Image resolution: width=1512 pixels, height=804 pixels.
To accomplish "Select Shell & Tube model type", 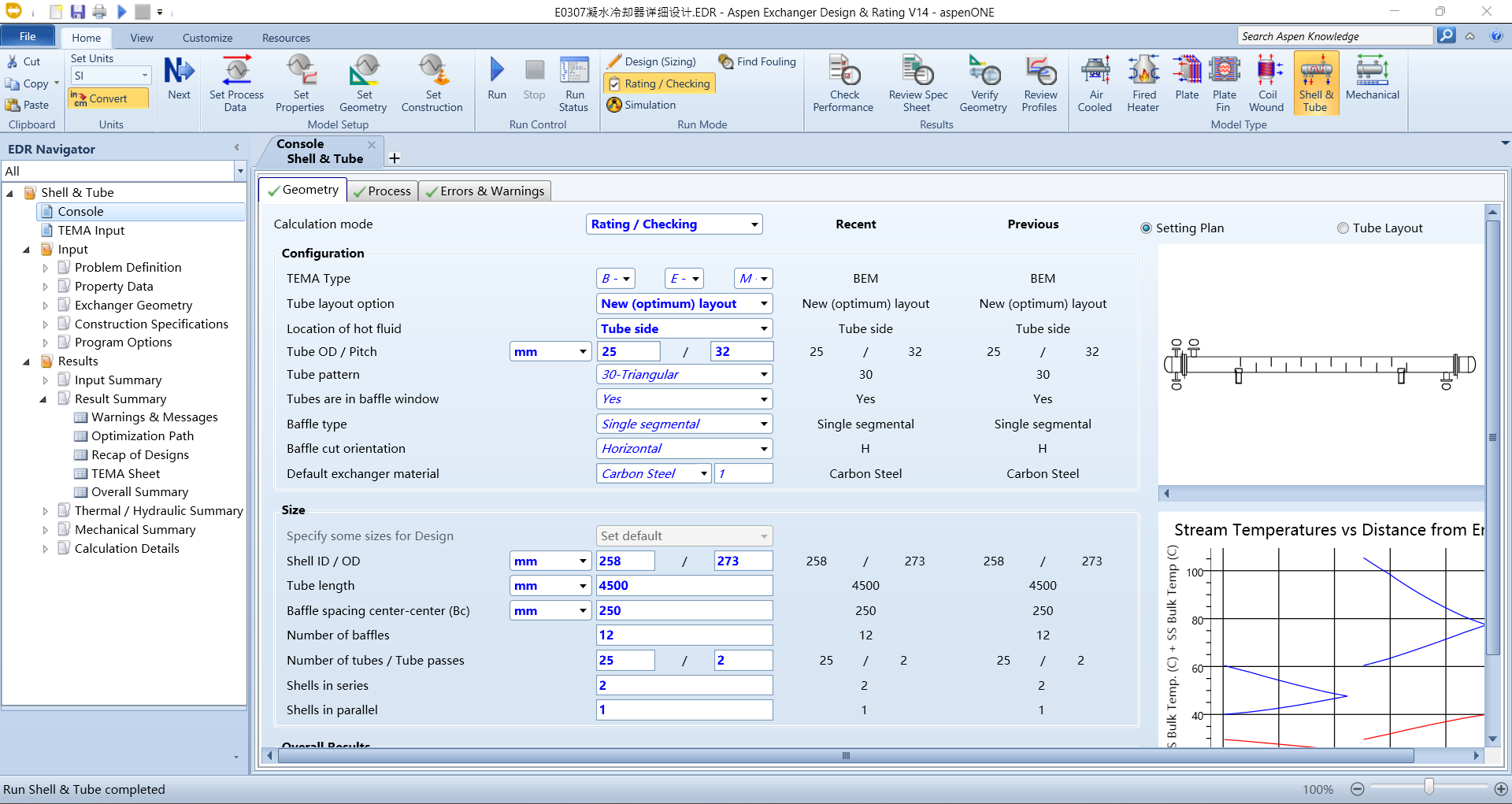I will [x=1316, y=83].
